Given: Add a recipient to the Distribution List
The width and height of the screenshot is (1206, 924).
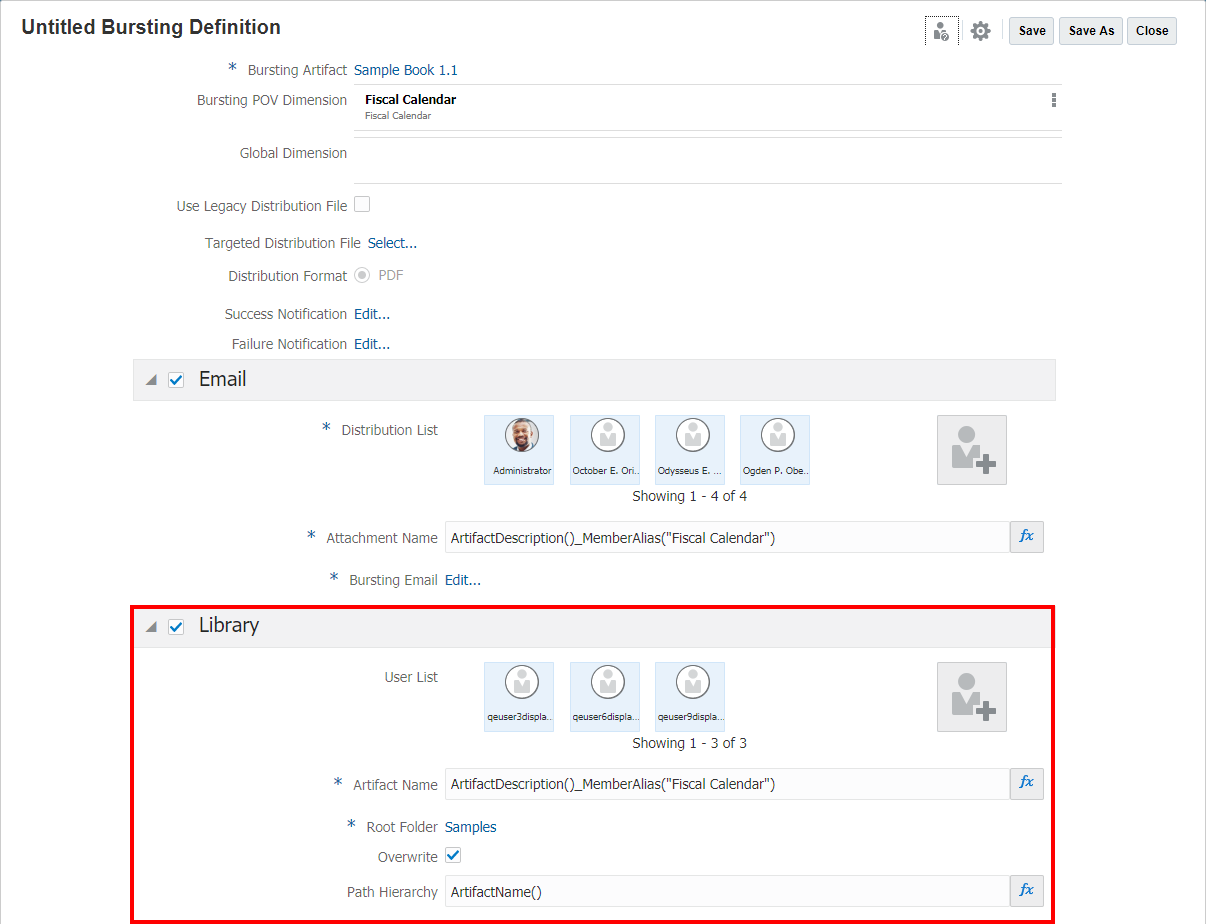Looking at the screenshot, I should pos(971,449).
